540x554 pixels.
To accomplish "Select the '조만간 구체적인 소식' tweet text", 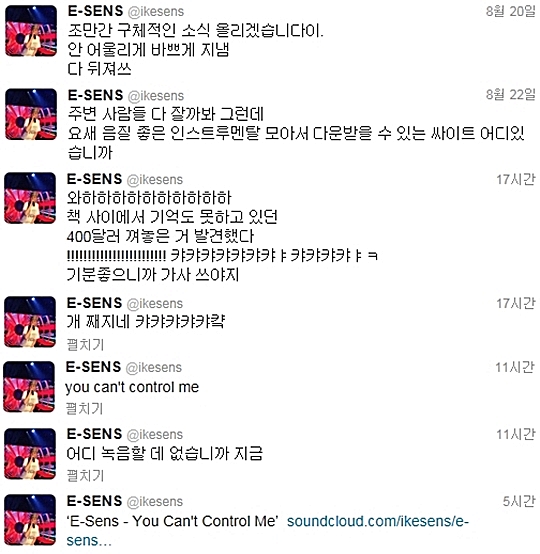I will [195, 49].
